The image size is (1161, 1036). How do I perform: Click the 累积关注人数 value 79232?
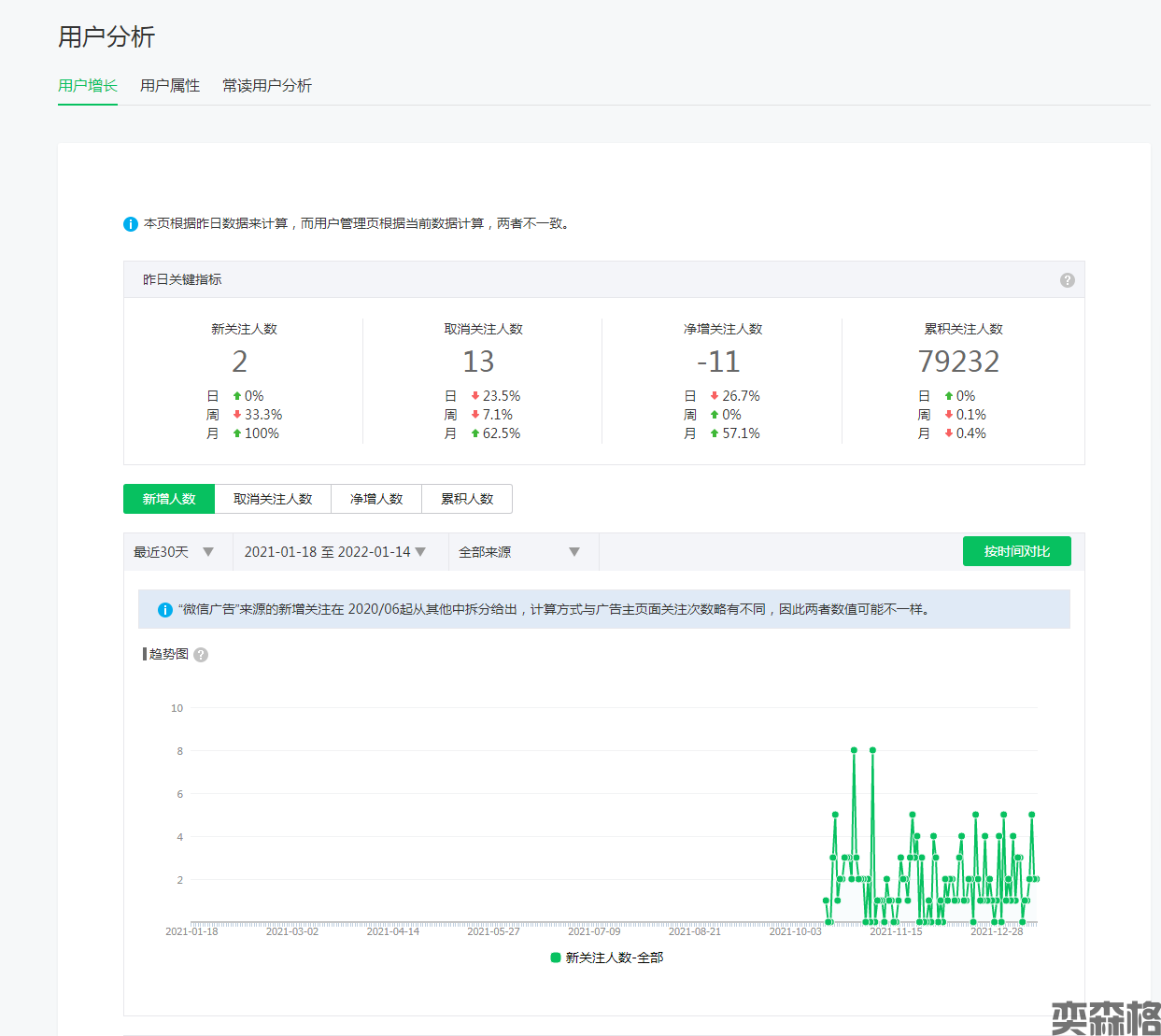pos(958,362)
